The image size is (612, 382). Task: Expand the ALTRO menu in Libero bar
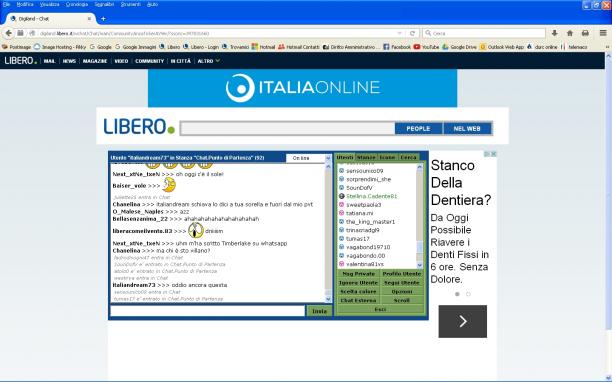pyautogui.click(x=208, y=61)
